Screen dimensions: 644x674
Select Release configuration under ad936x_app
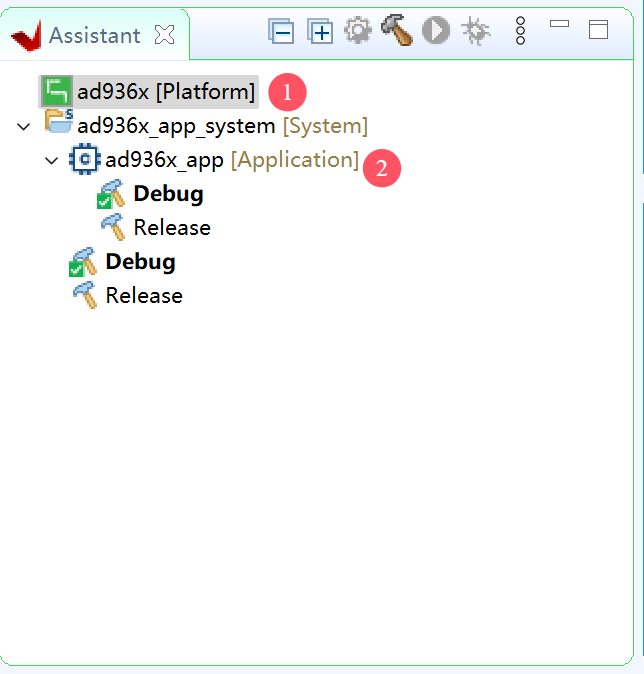172,228
